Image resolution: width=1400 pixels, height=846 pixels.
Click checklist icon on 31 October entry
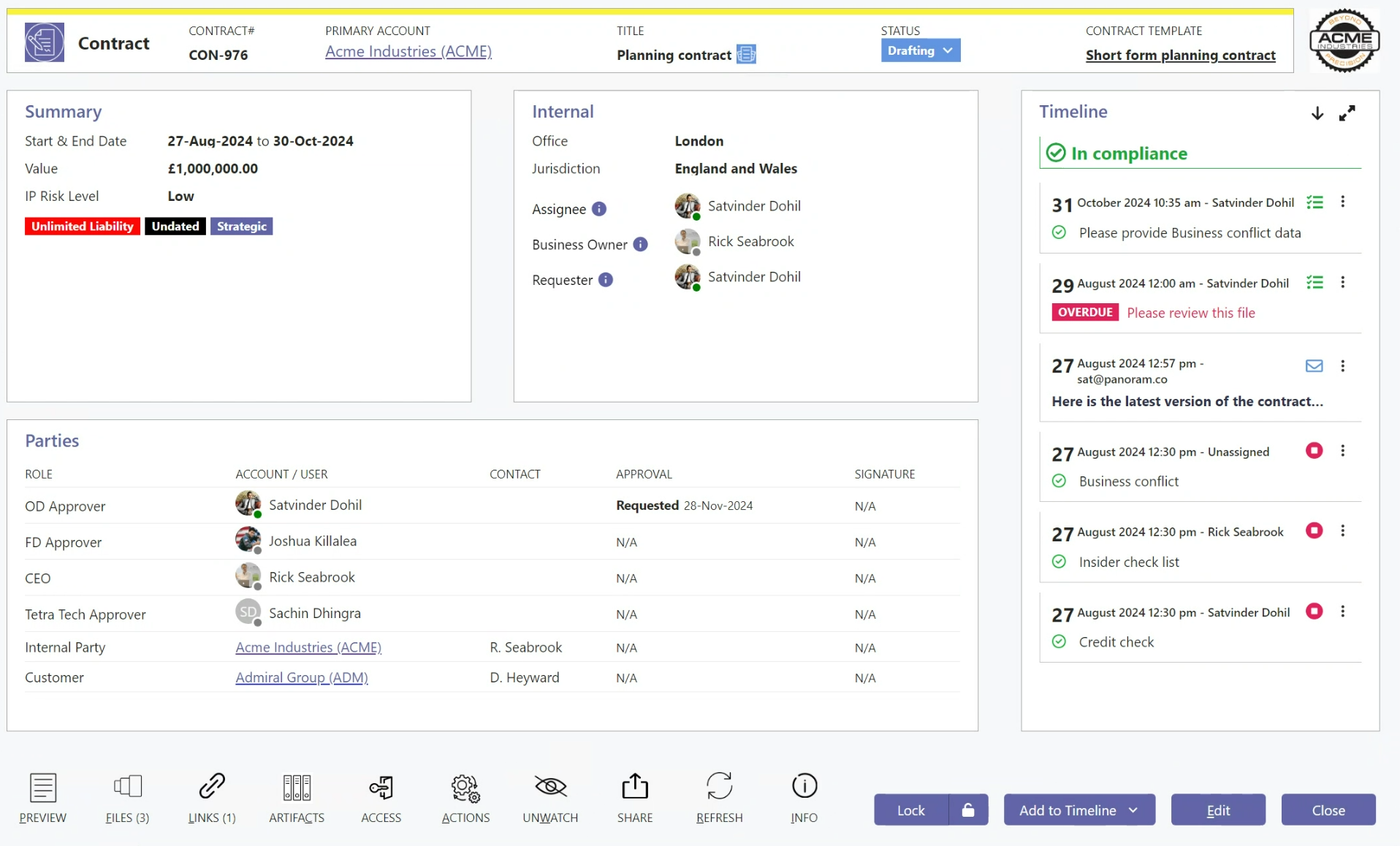tap(1315, 202)
